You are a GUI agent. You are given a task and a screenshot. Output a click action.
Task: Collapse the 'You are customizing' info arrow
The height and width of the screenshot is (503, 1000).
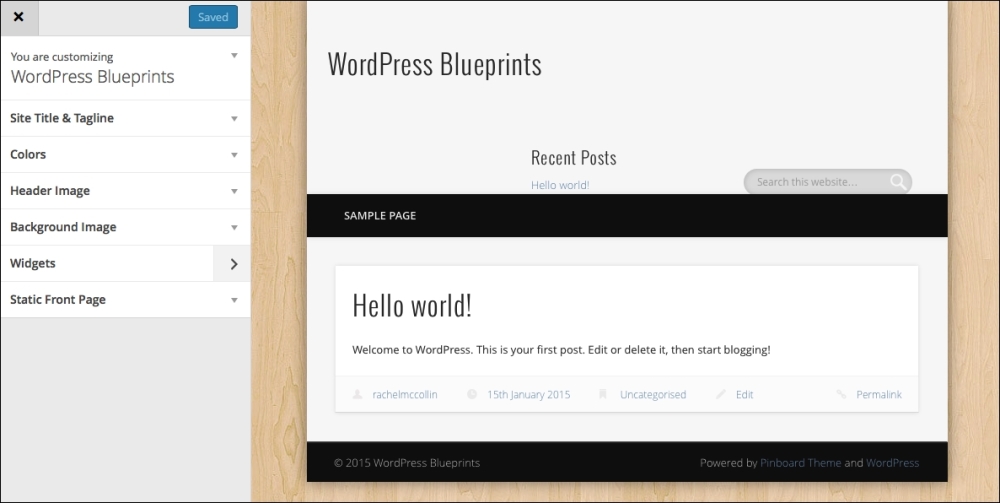coord(234,56)
